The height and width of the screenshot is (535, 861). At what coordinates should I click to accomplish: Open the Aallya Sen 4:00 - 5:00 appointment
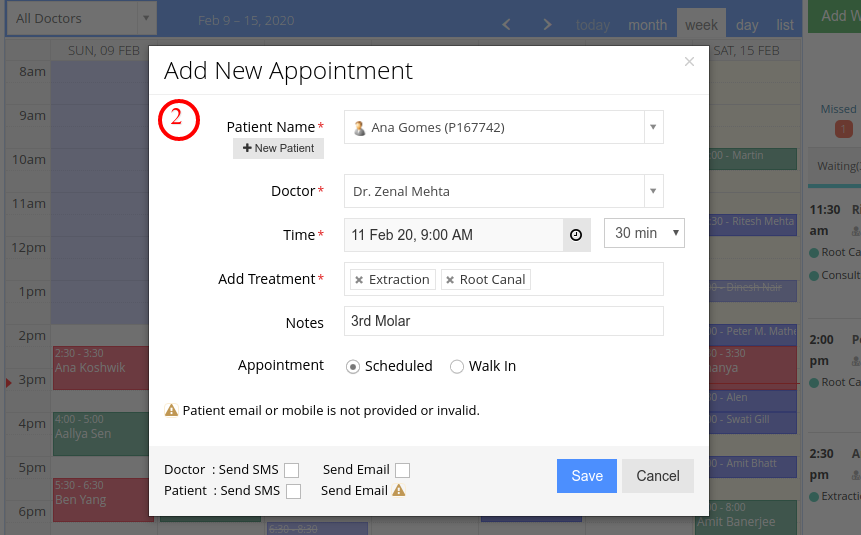click(100, 433)
